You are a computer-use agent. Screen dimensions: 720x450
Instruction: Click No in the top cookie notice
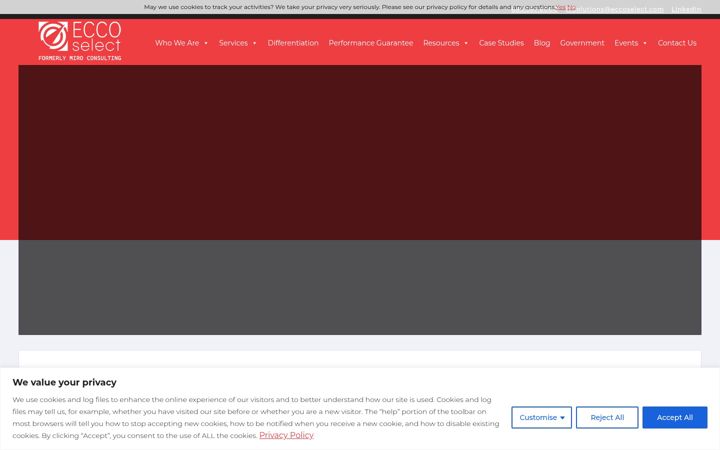point(571,7)
